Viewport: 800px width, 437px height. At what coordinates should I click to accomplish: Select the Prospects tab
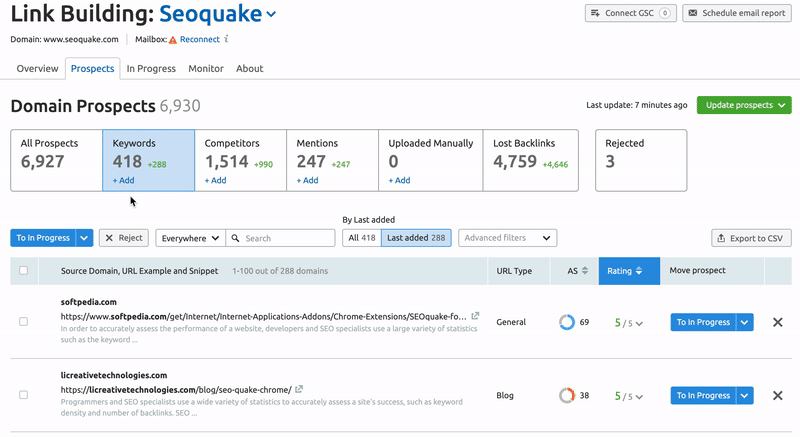click(92, 68)
